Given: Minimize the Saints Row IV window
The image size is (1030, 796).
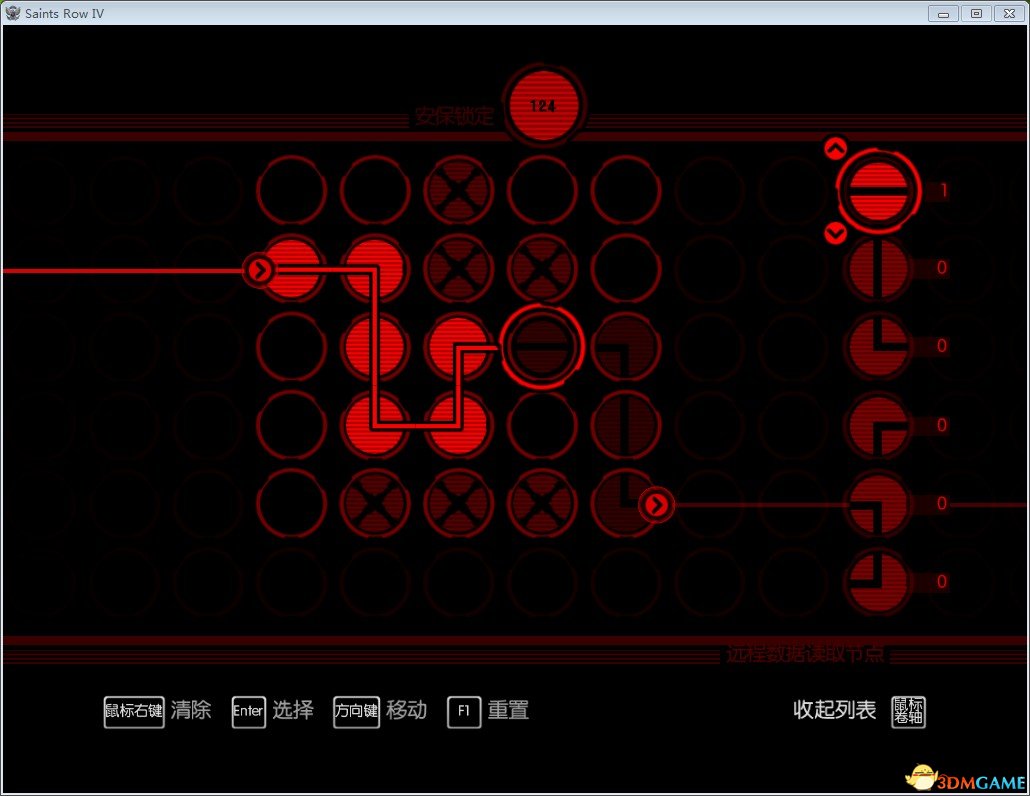Looking at the screenshot, I should pos(943,13).
